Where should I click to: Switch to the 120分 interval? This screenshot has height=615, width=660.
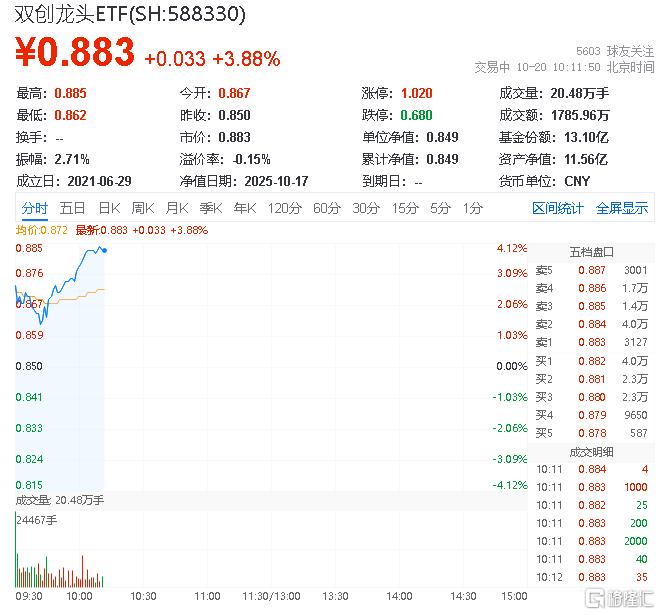[284, 208]
